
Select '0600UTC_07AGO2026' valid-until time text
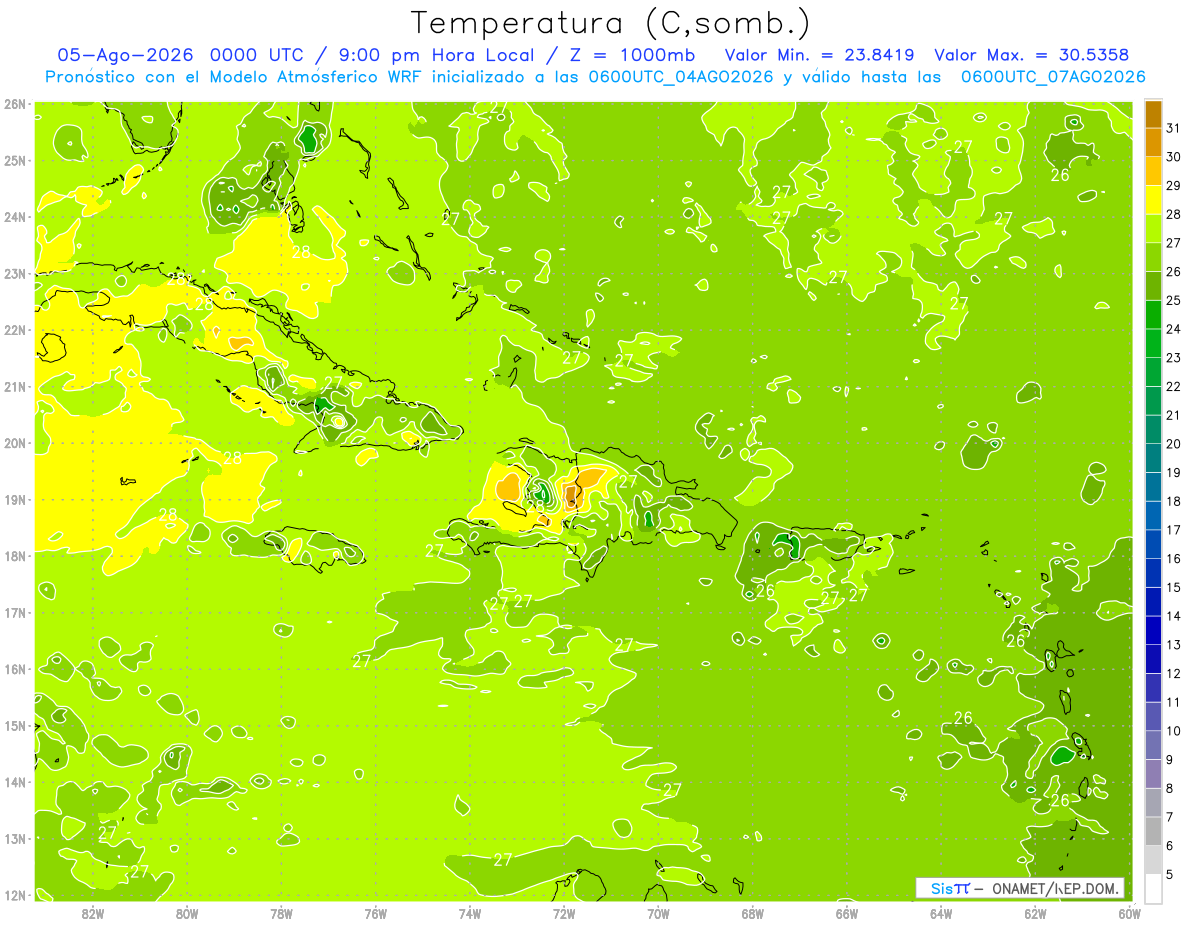coord(1052,77)
